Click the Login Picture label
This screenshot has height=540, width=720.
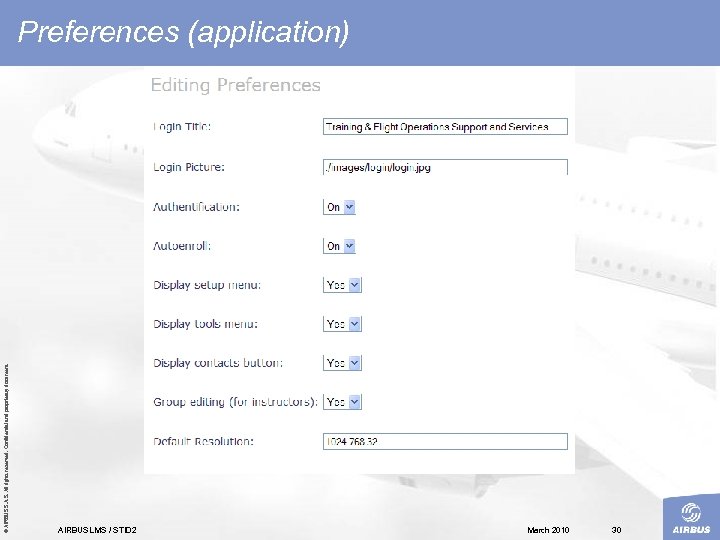click(x=189, y=167)
